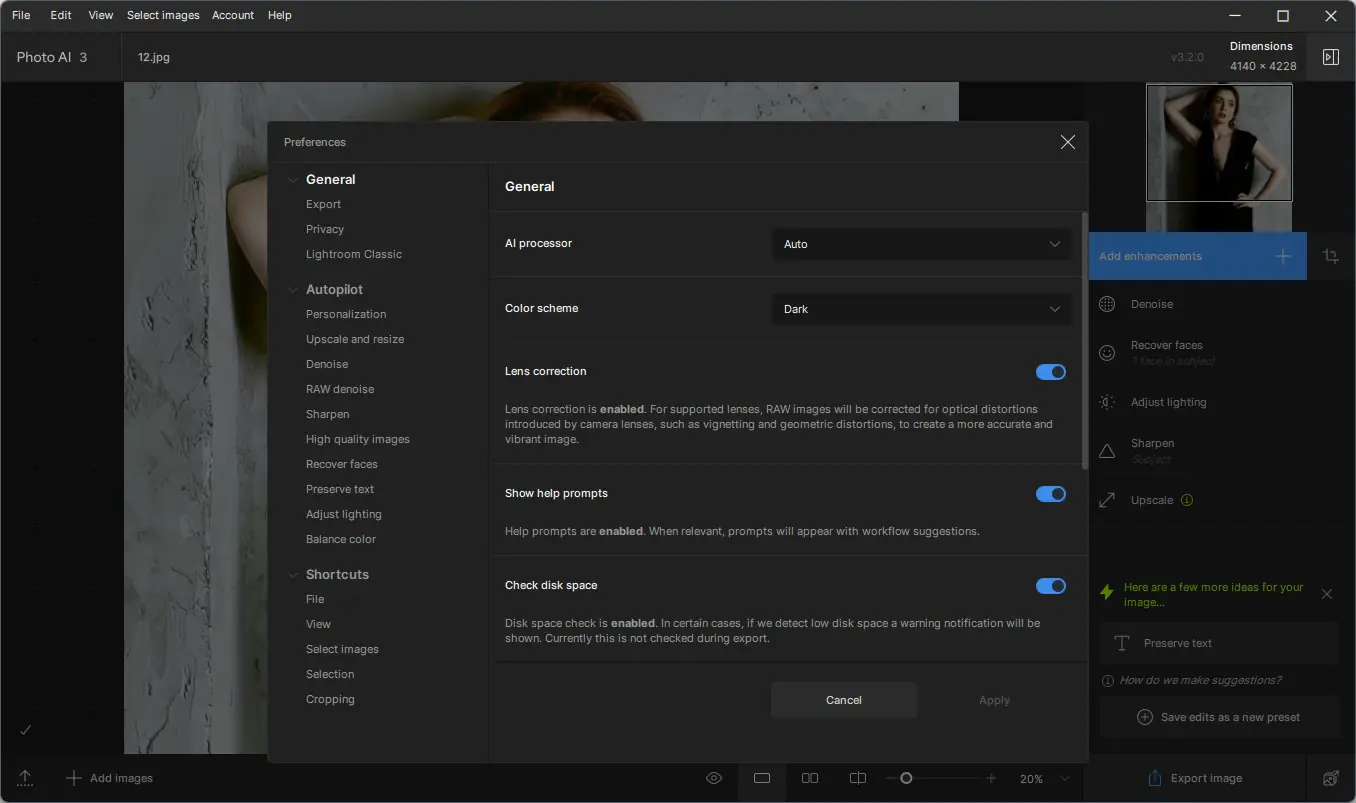Click the side-by-side view icon

810,778
